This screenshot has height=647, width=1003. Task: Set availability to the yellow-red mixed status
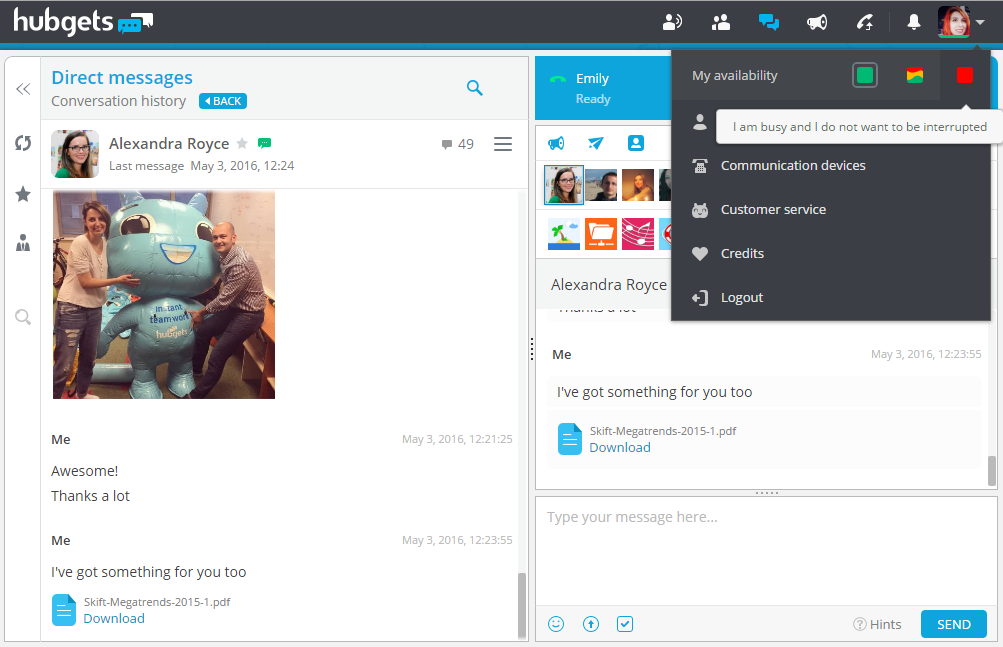(915, 76)
